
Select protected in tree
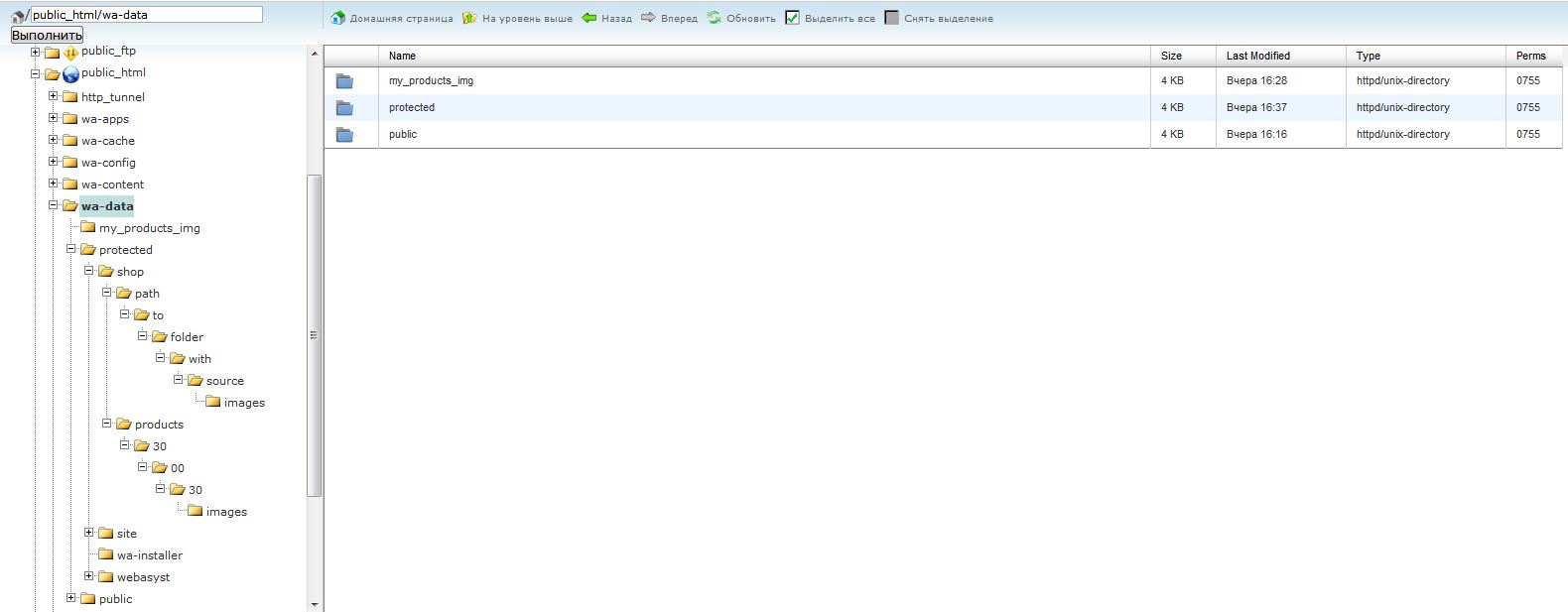tap(126, 250)
